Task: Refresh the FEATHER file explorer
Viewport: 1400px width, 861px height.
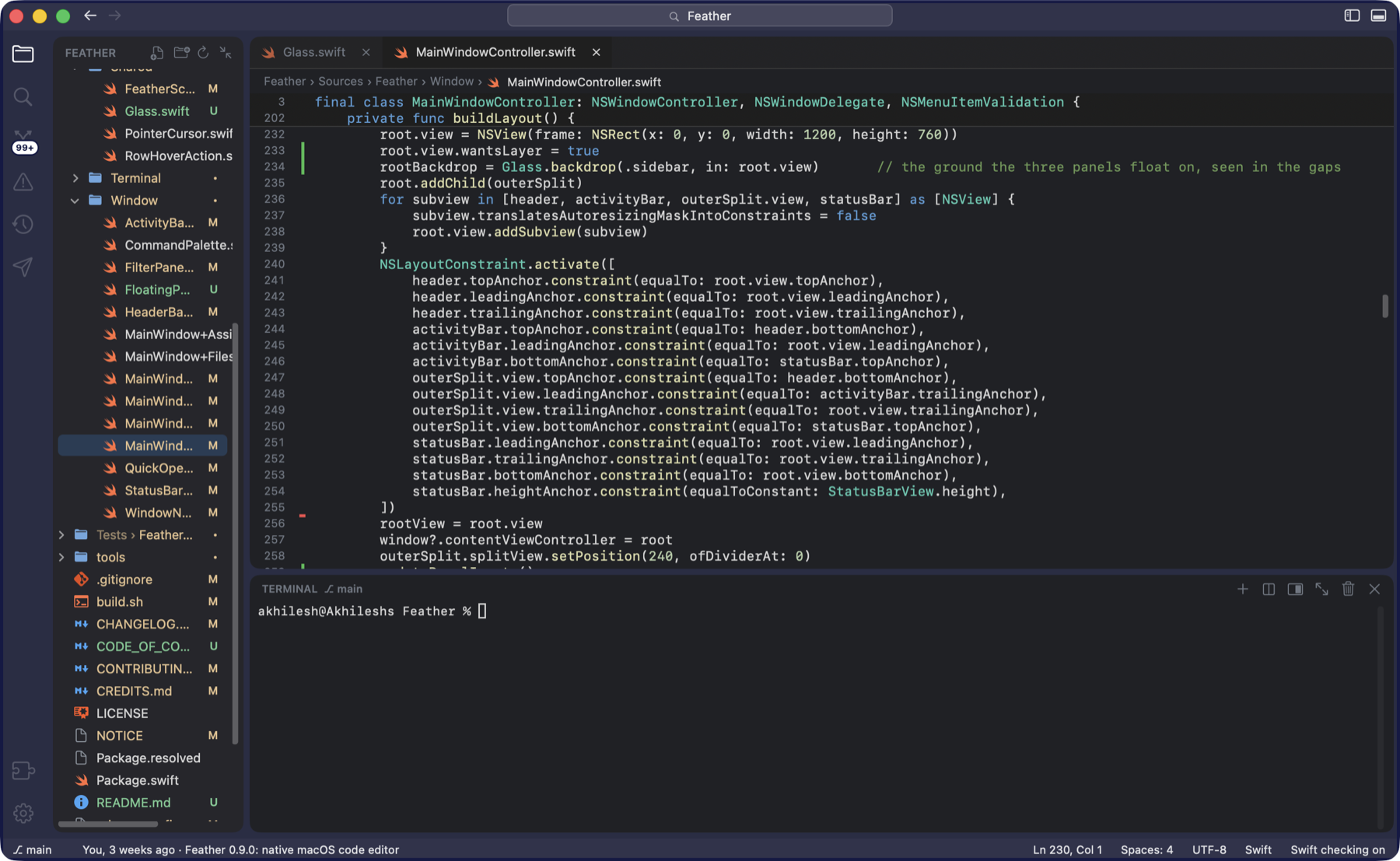Action: pyautogui.click(x=203, y=52)
